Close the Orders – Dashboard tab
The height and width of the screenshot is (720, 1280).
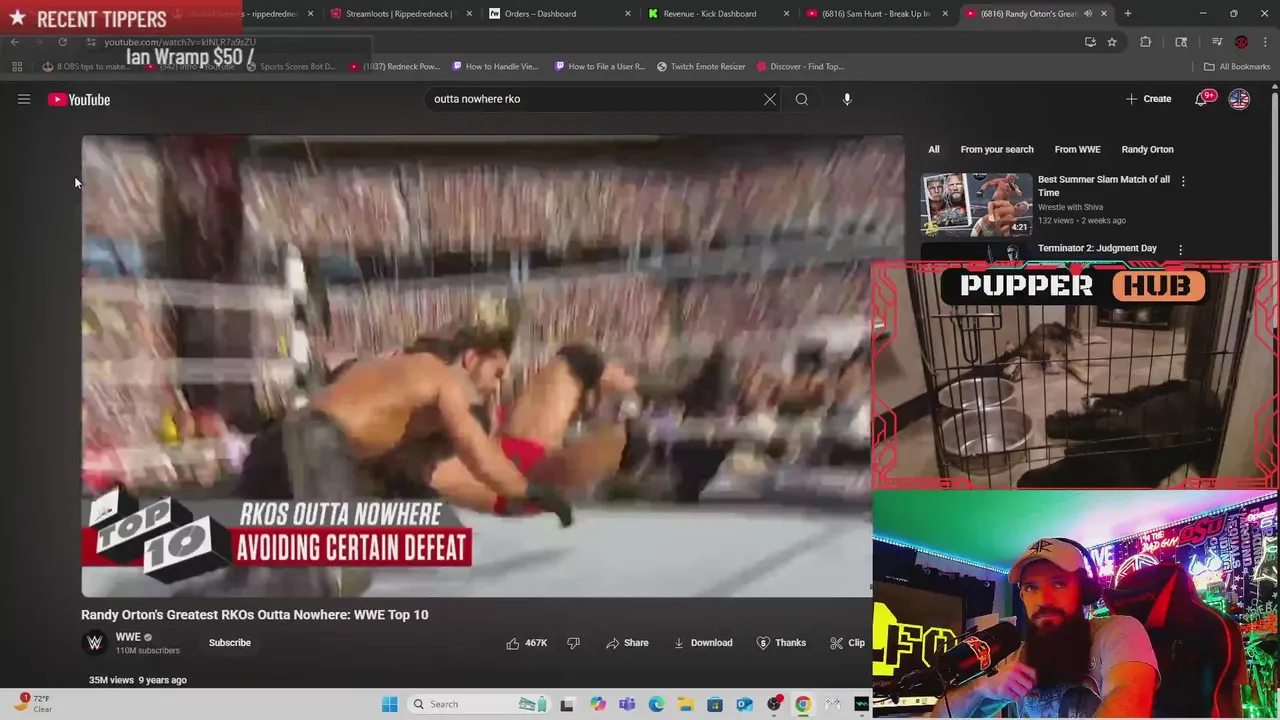click(628, 14)
